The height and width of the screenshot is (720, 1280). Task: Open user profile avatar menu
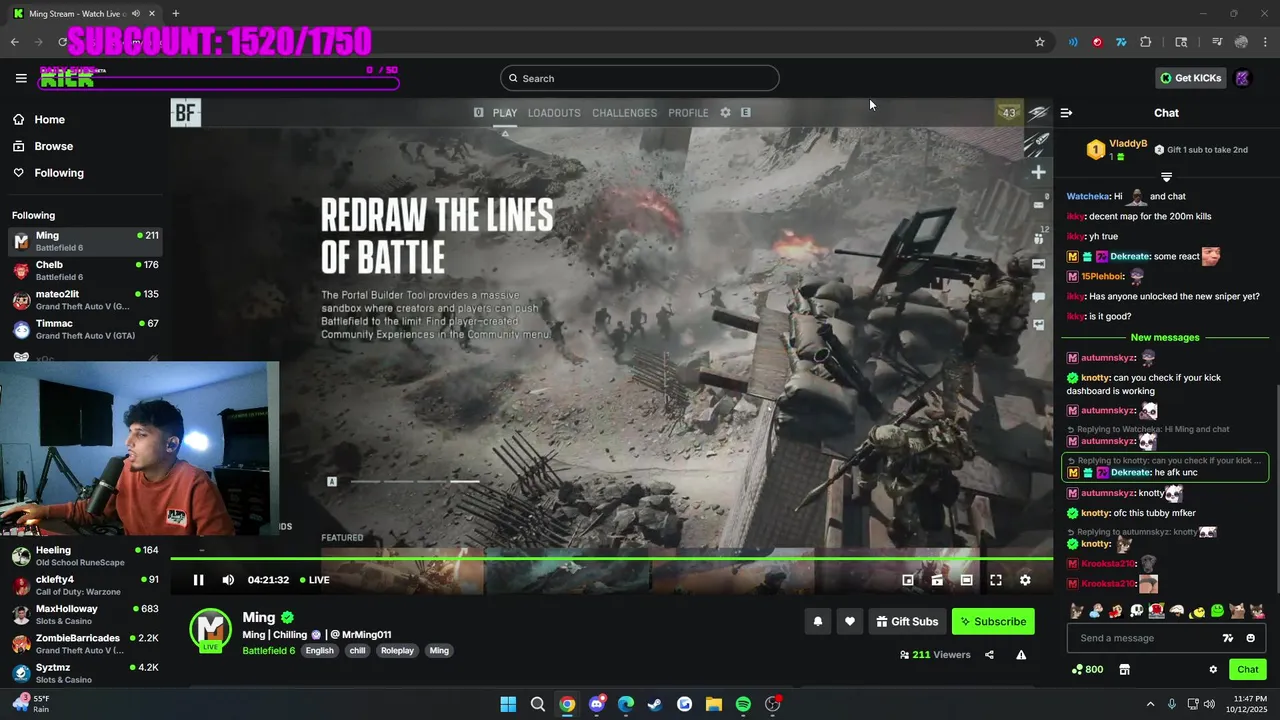coord(1243,78)
